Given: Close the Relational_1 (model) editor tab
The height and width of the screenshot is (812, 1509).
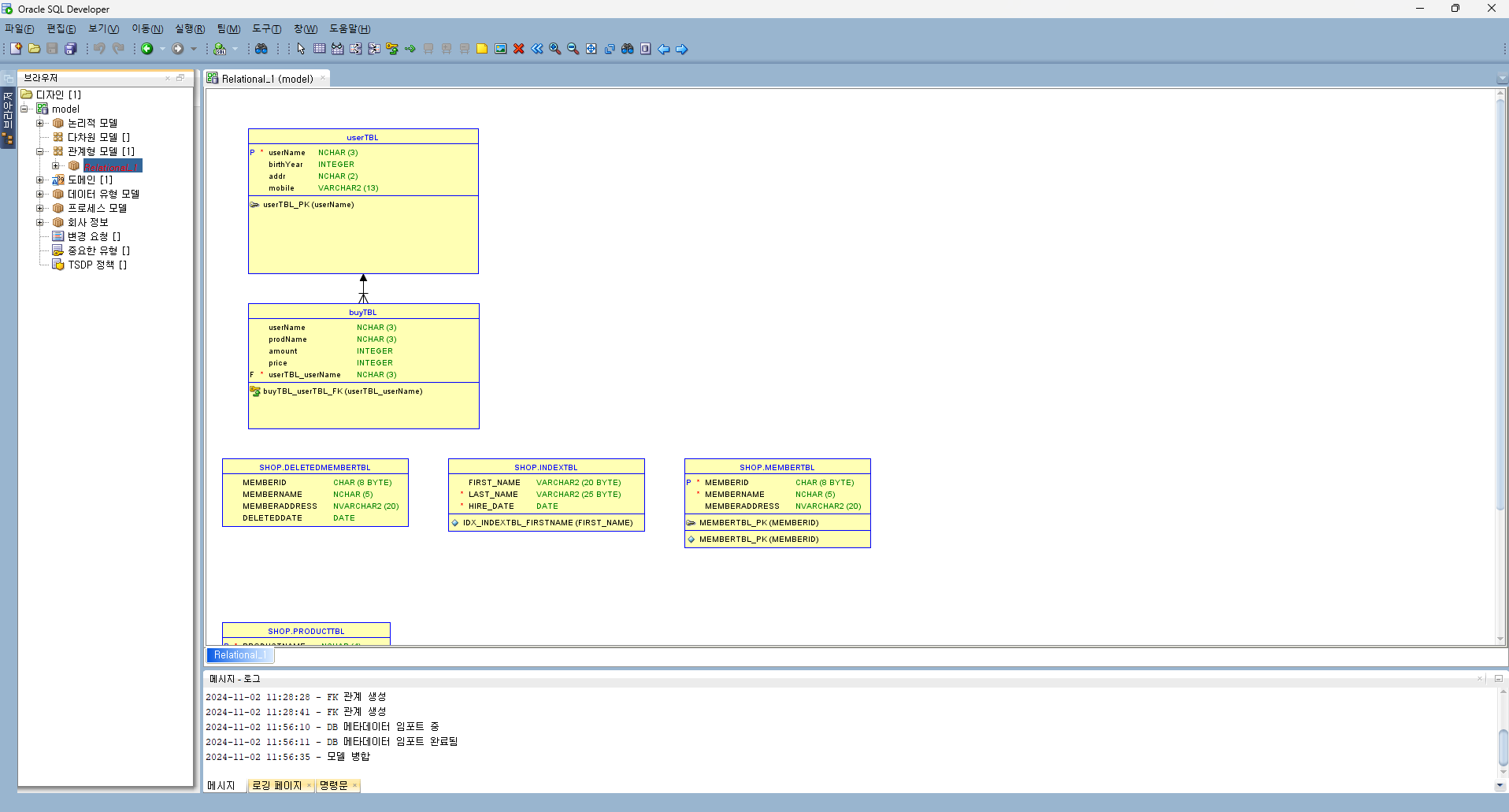Looking at the screenshot, I should [x=323, y=78].
